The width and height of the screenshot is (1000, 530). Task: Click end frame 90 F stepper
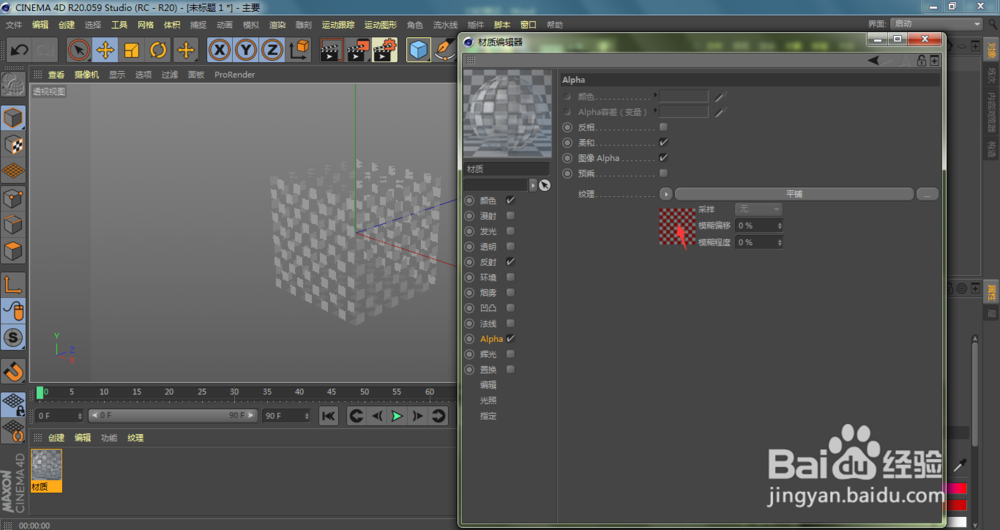[307, 416]
